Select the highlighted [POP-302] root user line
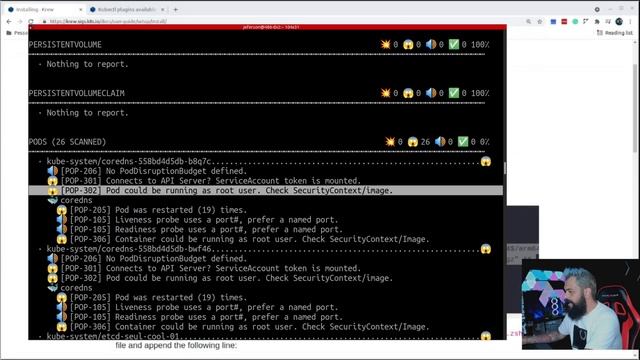The height and width of the screenshot is (360, 640). 266,191
